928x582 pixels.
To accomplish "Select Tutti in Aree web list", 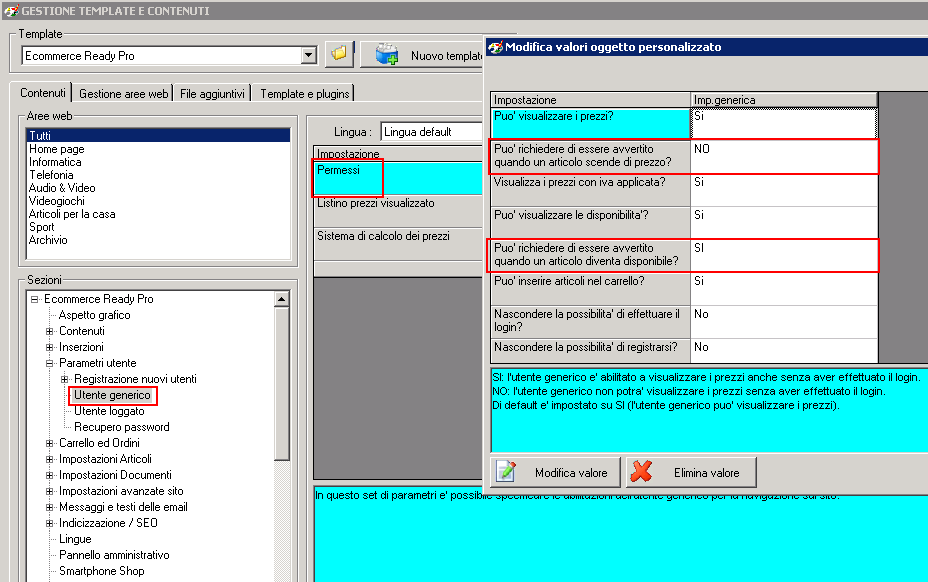I will [158, 136].
